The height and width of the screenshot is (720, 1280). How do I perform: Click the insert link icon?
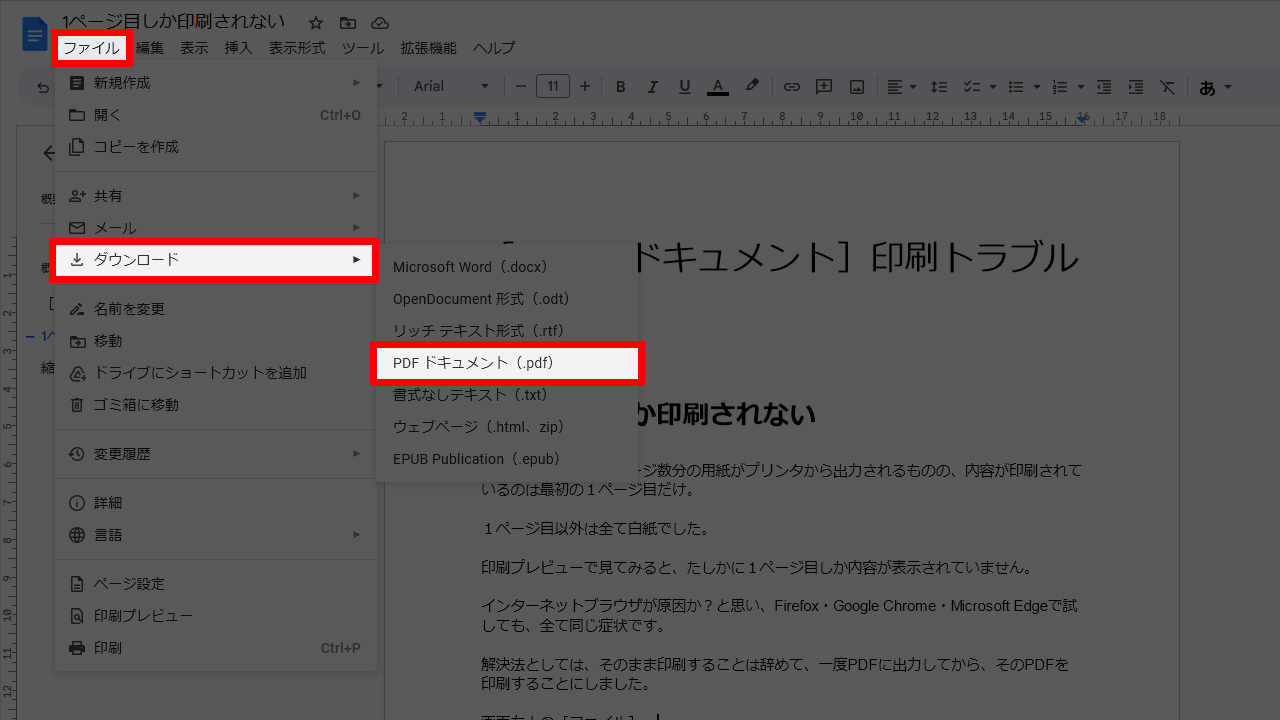tap(792, 87)
